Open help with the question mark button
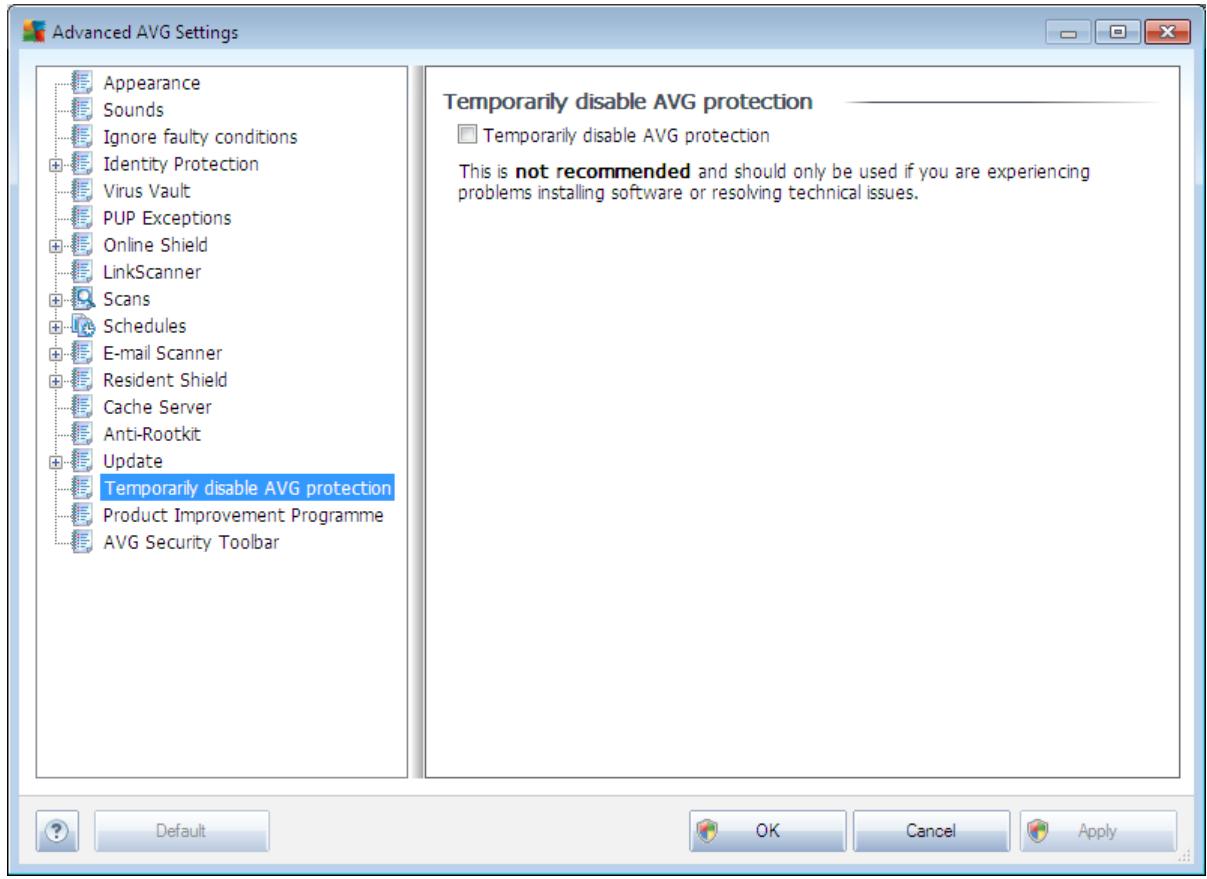This screenshot has width=1207, height=879. coord(55,830)
